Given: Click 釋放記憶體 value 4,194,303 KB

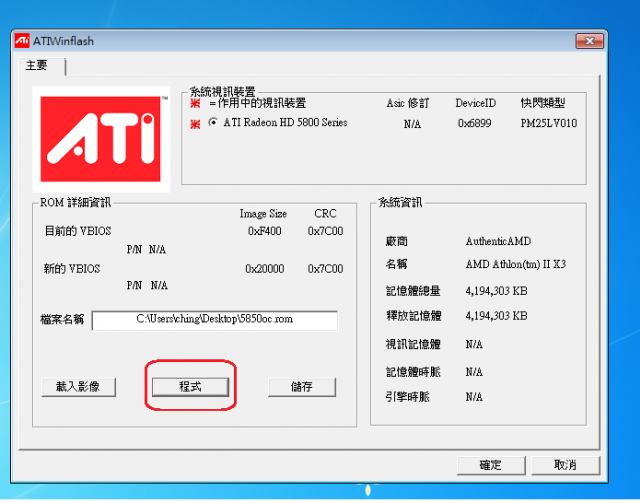Looking at the screenshot, I should point(496,316).
